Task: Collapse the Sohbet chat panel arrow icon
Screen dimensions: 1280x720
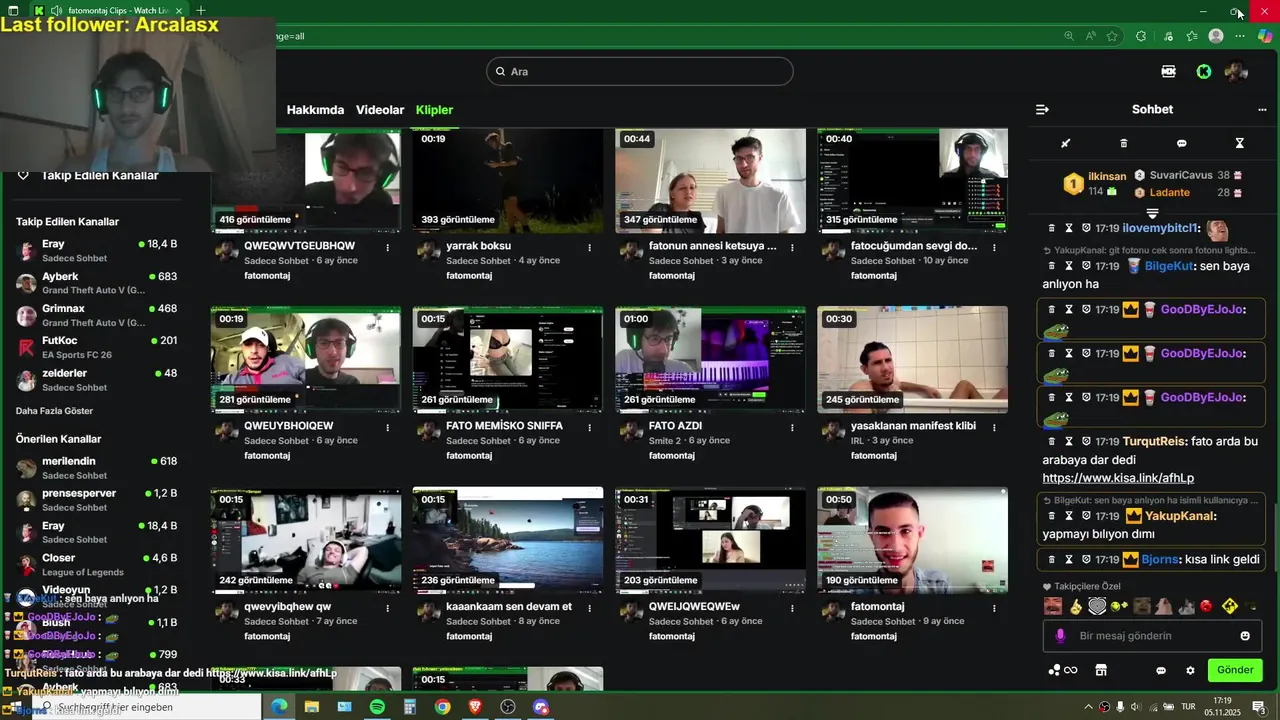Action: tap(1042, 110)
